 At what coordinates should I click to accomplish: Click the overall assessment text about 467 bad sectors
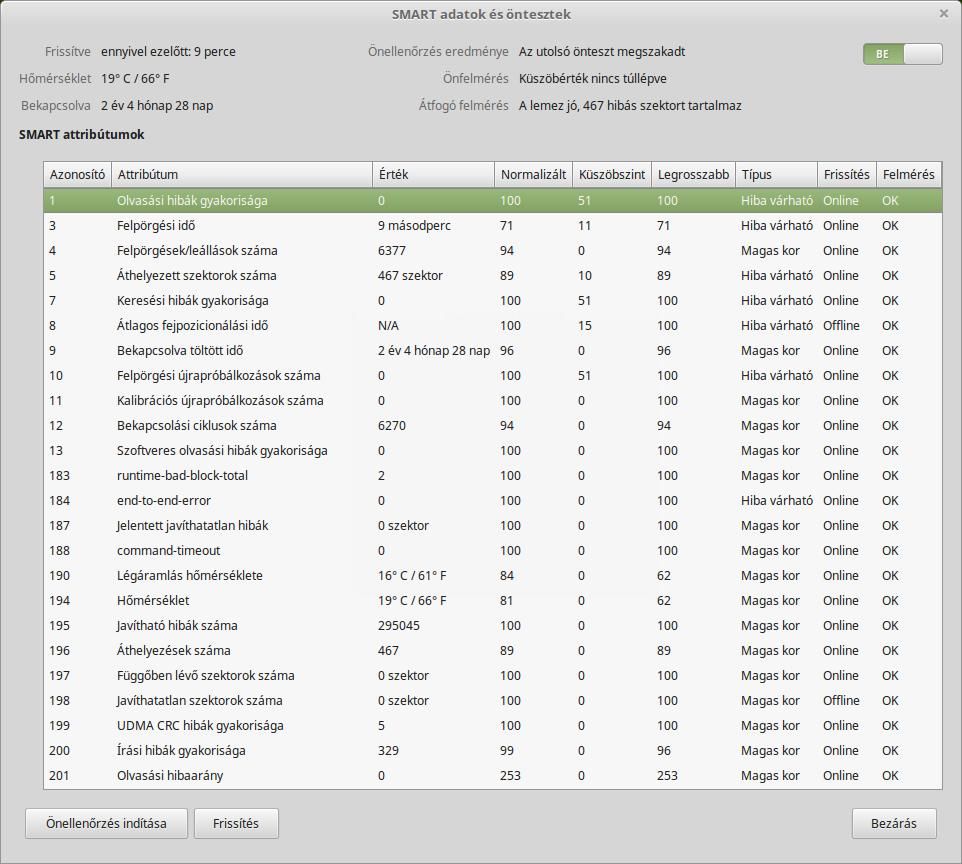tap(630, 106)
